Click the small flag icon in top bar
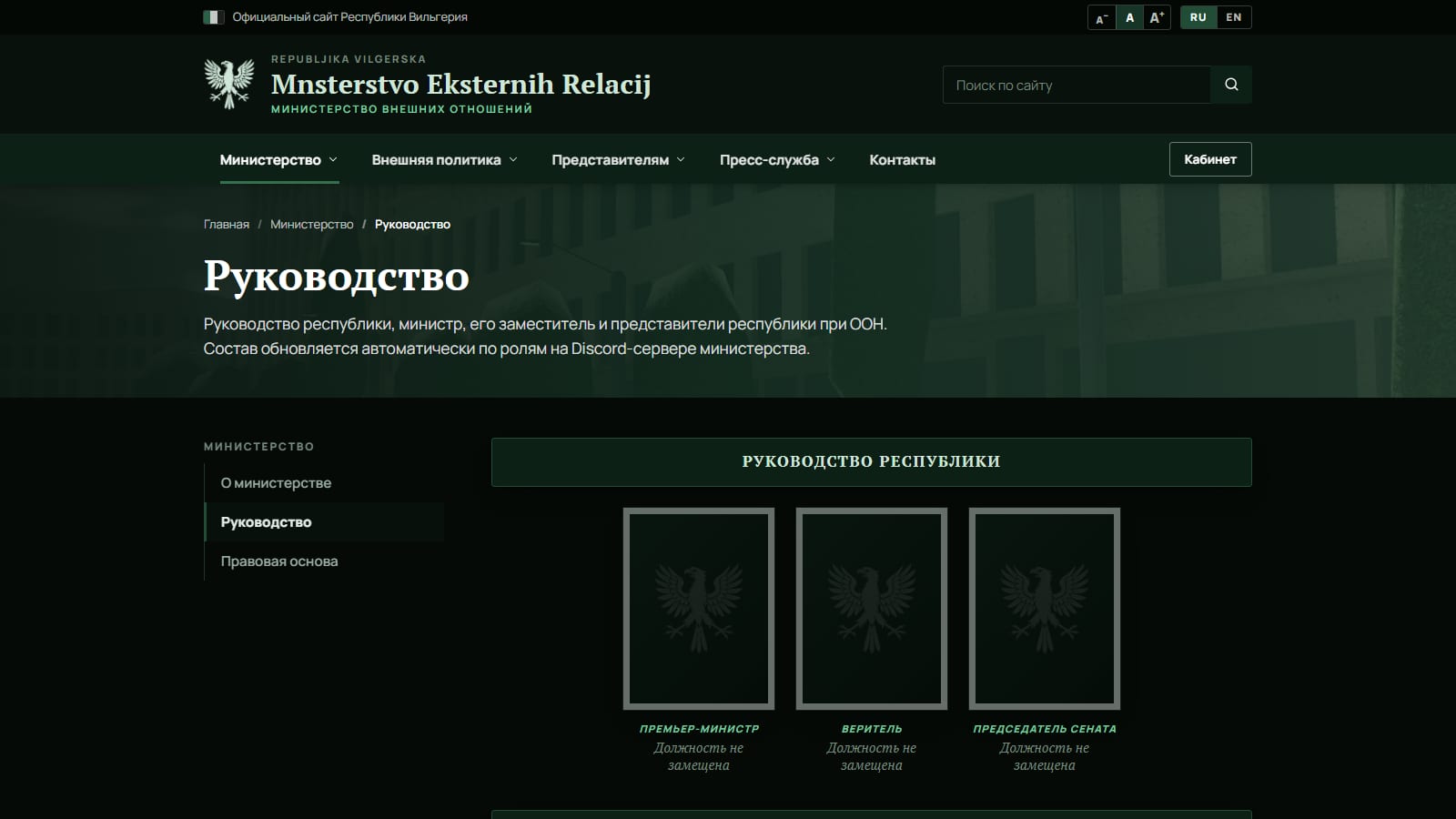The image size is (1456, 819). 214,17
